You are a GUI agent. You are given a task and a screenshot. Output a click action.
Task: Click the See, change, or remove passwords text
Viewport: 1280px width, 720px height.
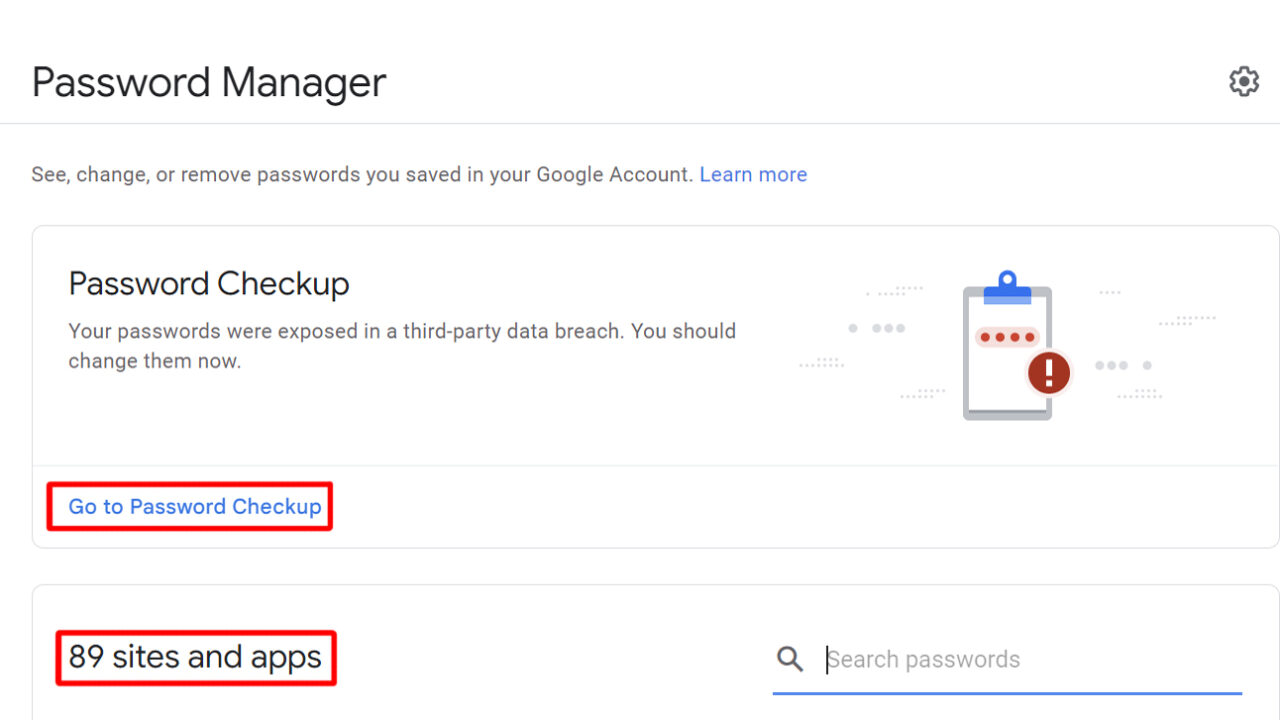tap(363, 174)
